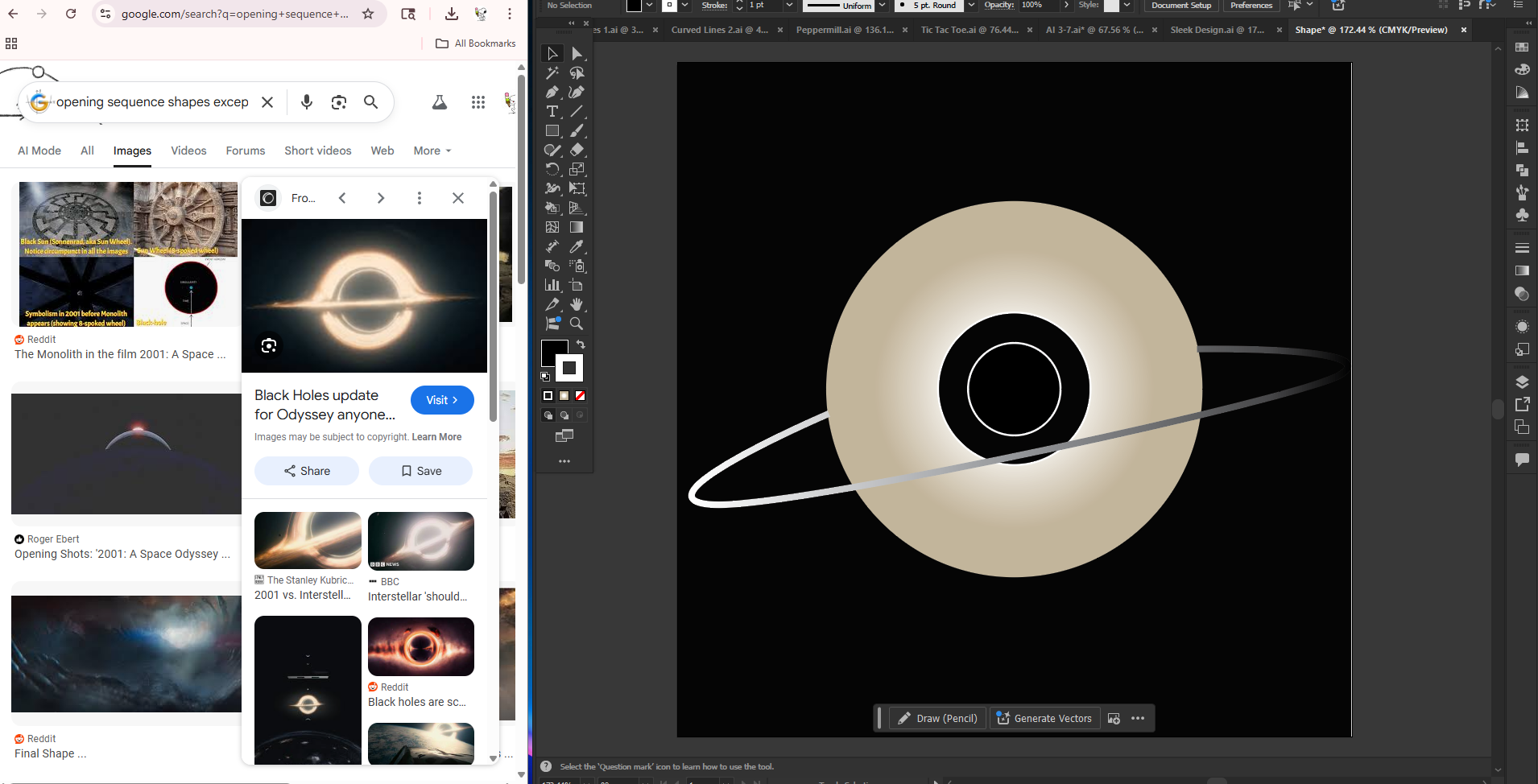Select the Type tool
1538x784 pixels.
552,111
